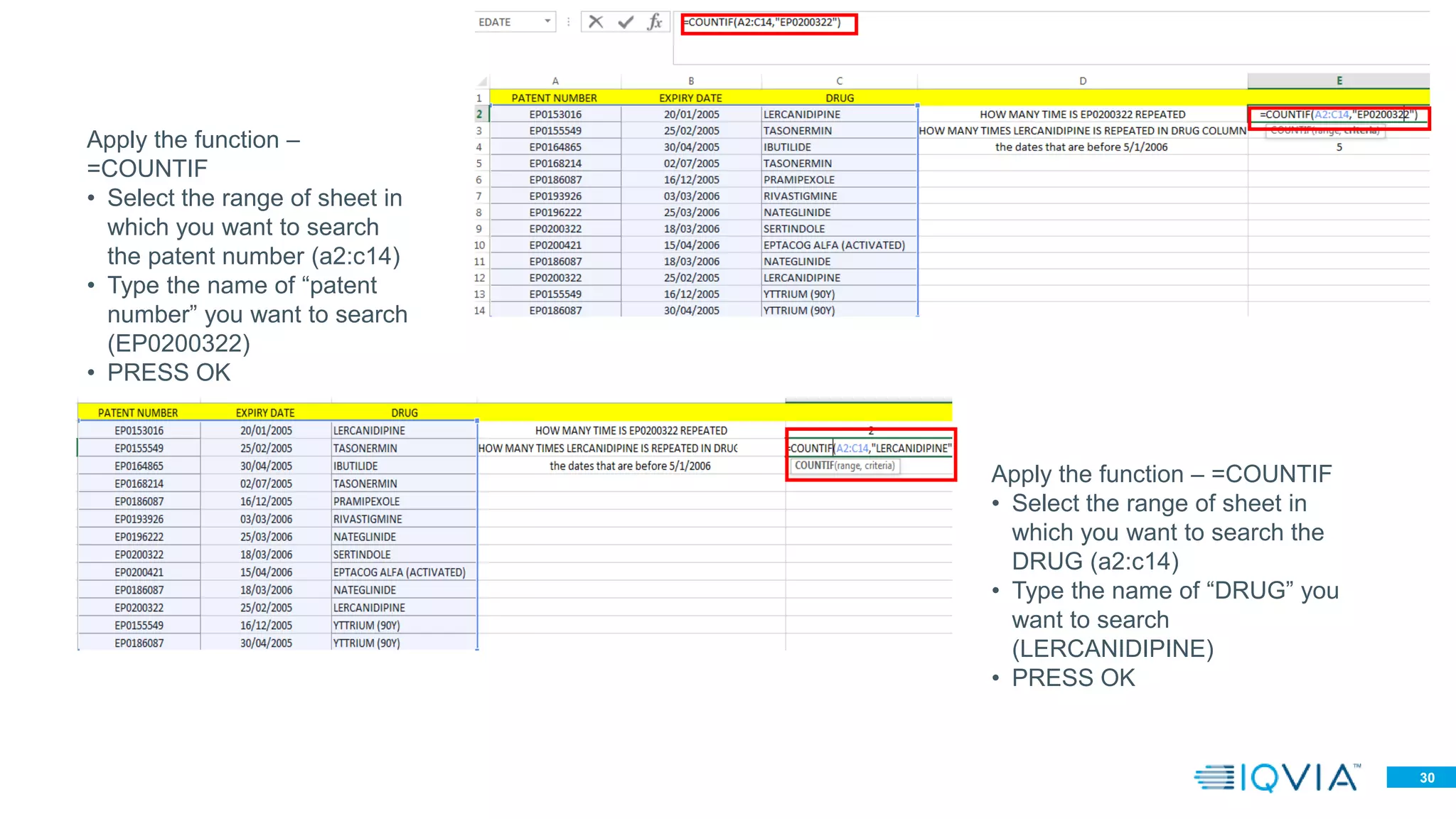Click cell EP0200421 in top sheet
Viewport: 1456px width, 819px height.
click(555, 245)
